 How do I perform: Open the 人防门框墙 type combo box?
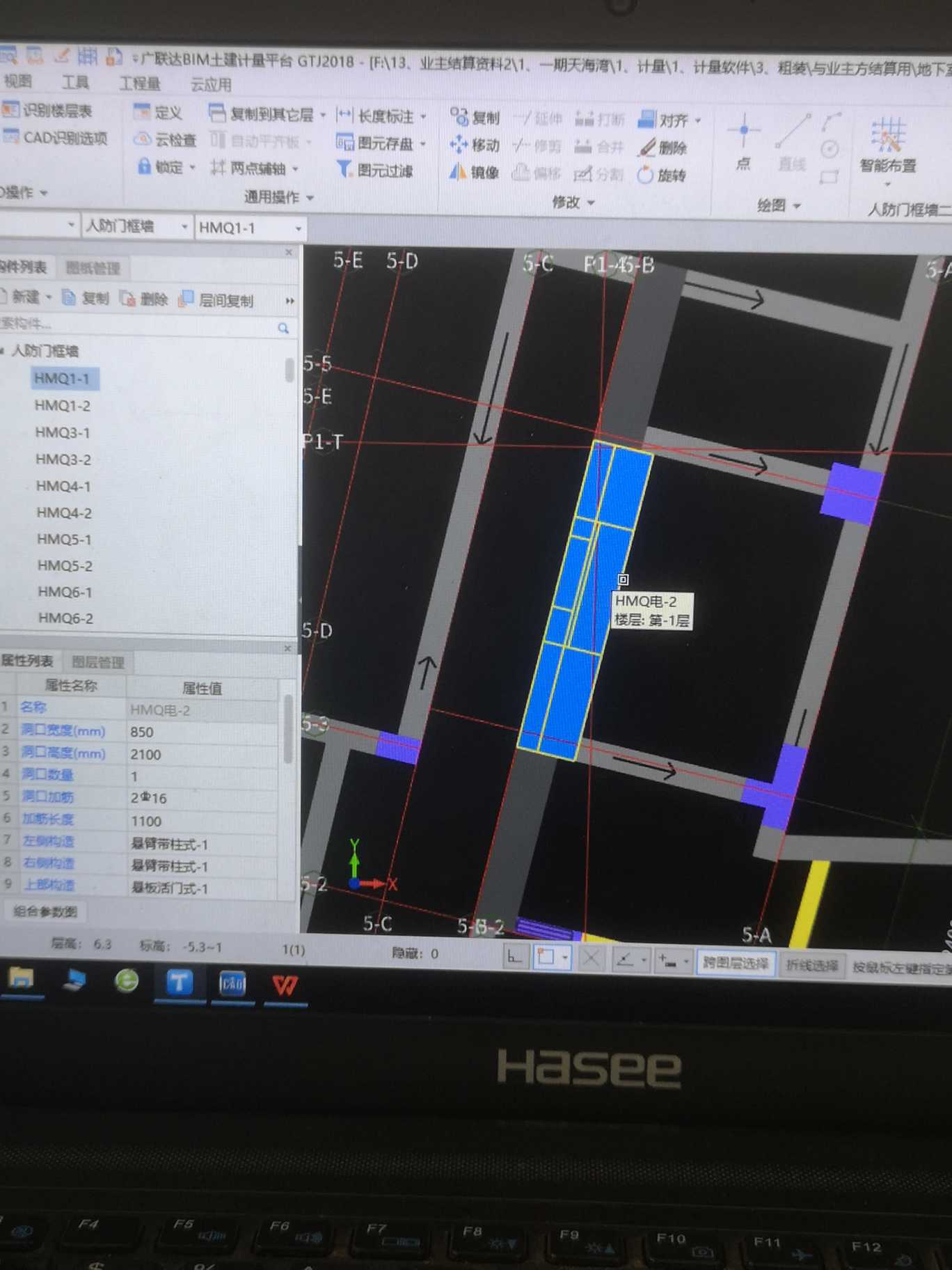(136, 226)
